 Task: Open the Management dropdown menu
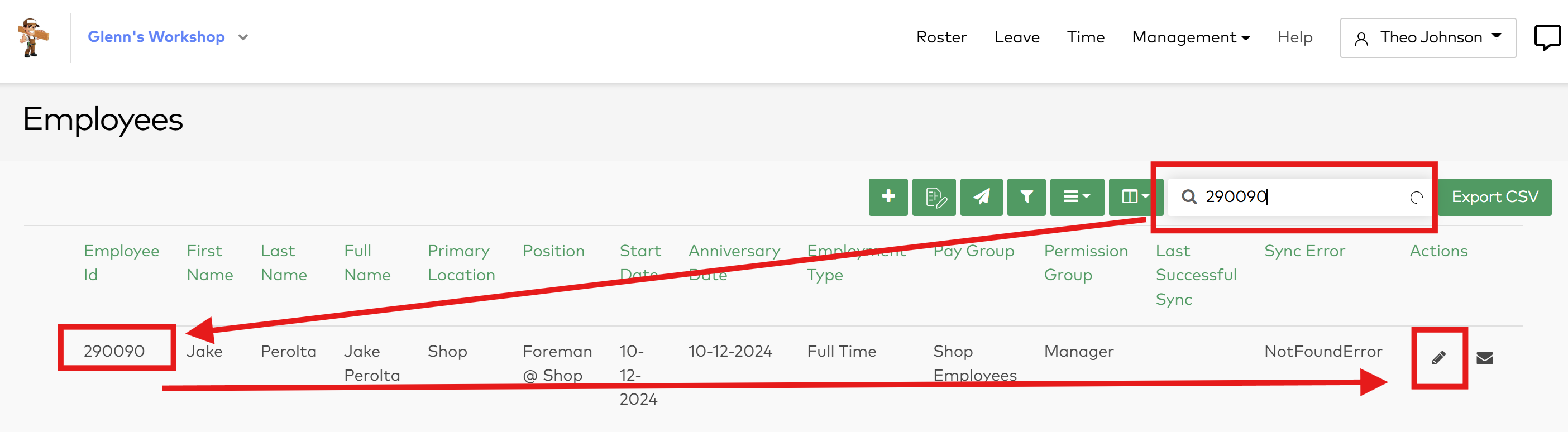tap(1191, 38)
